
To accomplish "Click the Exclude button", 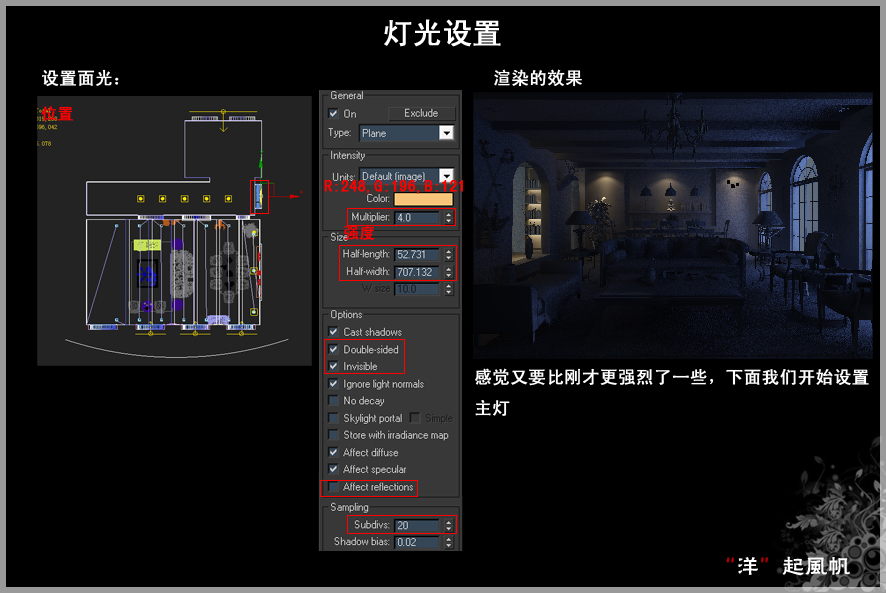I will [421, 113].
